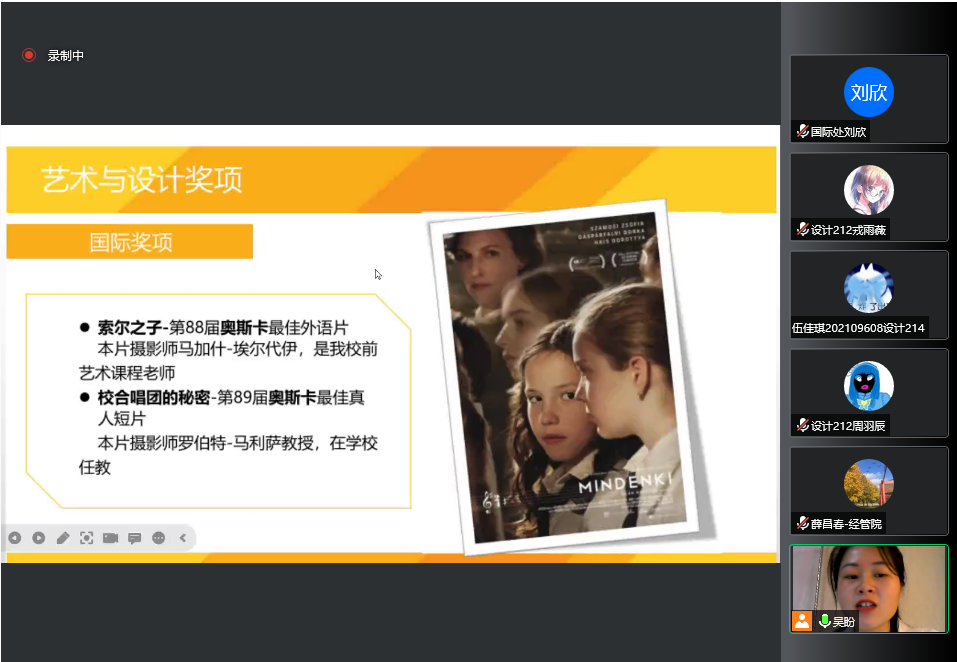Click the 录制中 recording status label
The image size is (957, 662).
(66, 56)
